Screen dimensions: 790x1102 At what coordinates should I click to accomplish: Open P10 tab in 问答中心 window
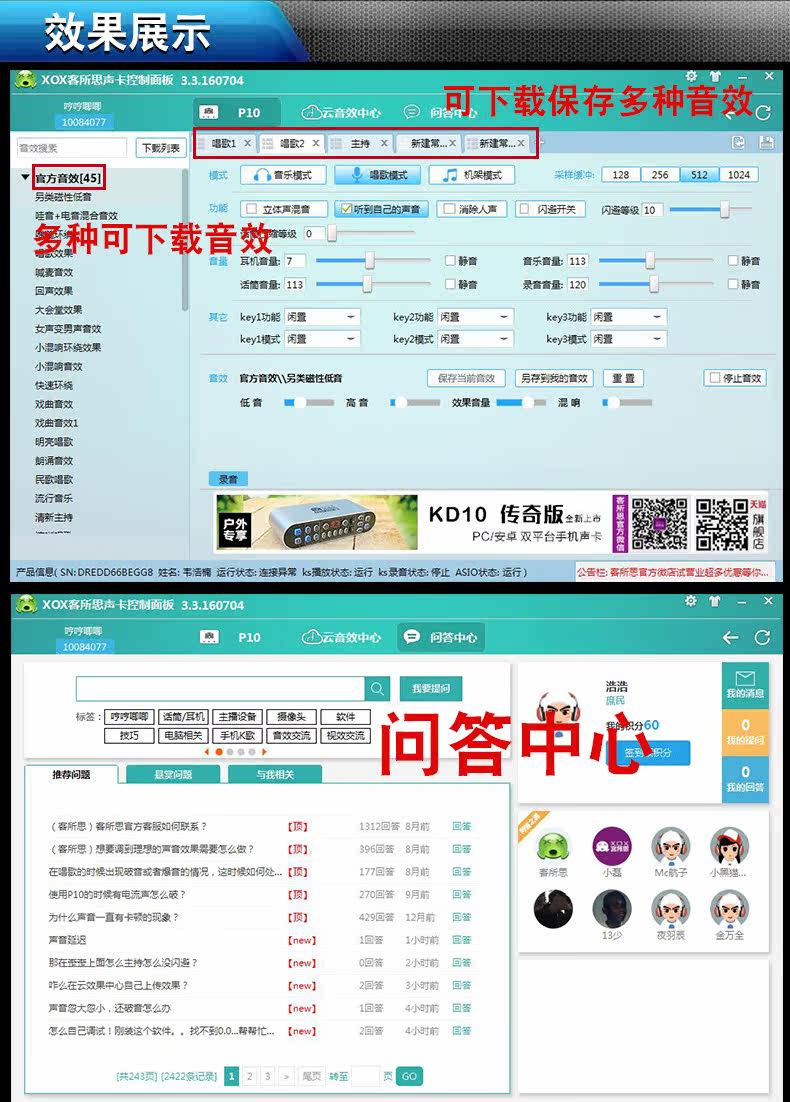231,637
